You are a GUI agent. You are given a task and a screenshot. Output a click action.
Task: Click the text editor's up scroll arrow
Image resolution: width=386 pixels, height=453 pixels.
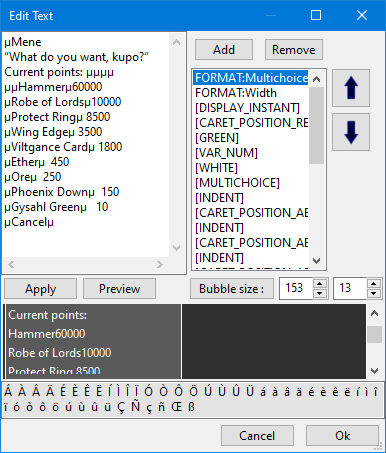point(176,42)
